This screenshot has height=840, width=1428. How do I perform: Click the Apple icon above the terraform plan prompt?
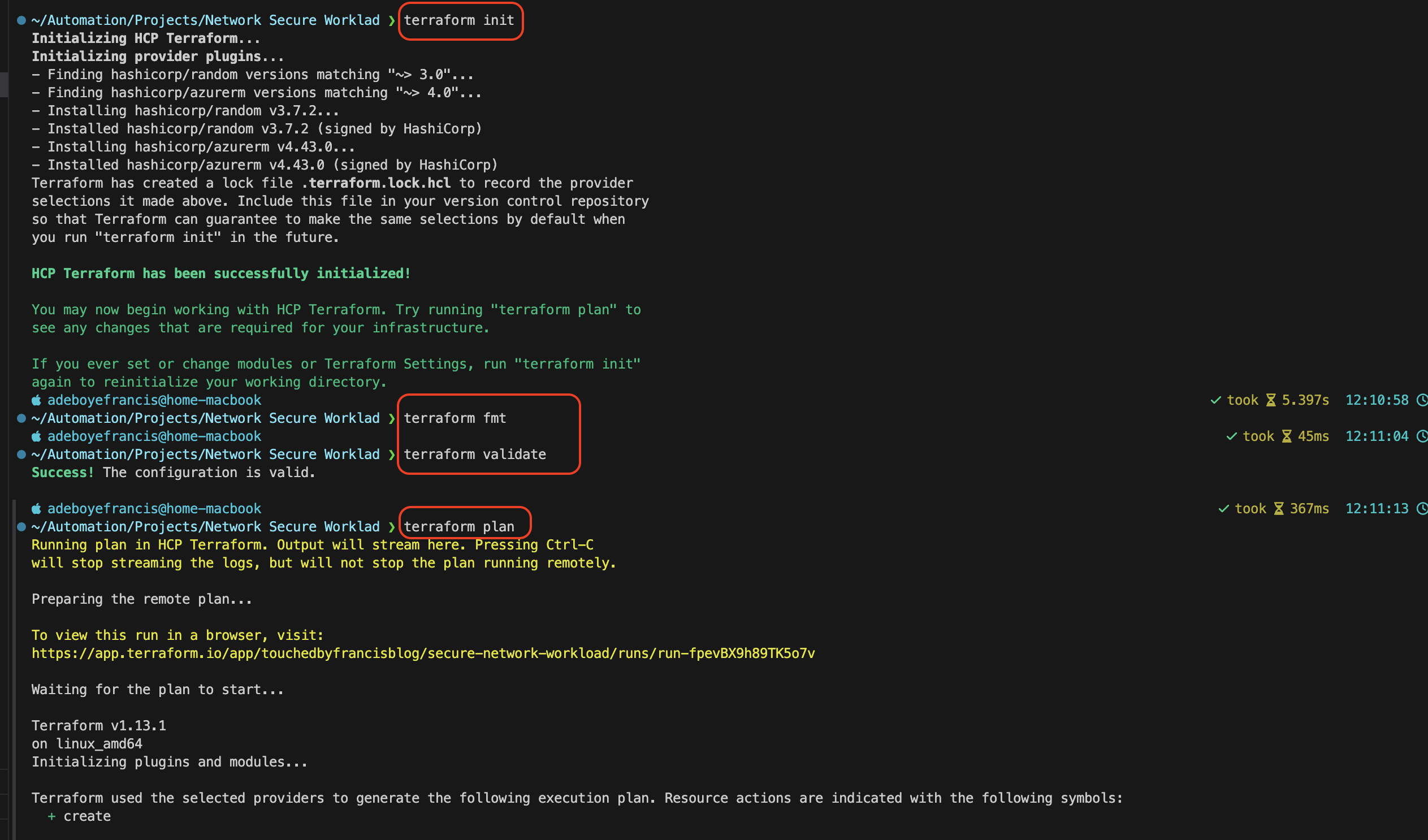point(36,508)
